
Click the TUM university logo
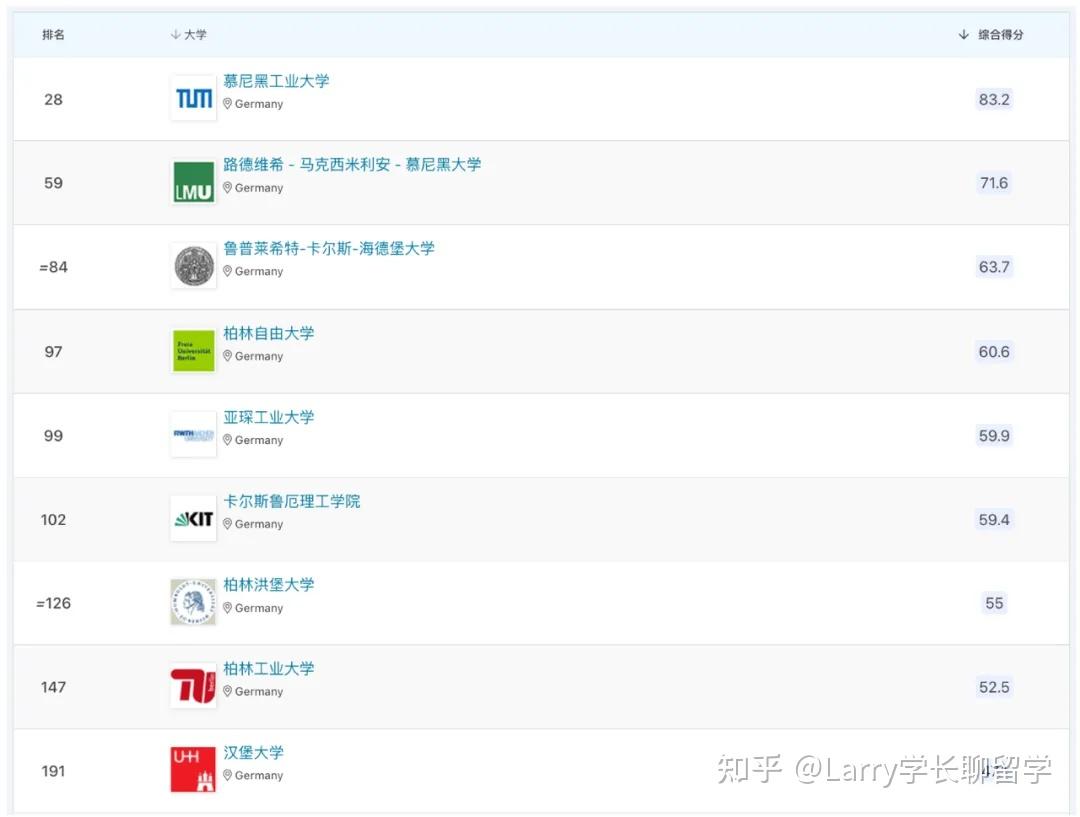(x=194, y=99)
